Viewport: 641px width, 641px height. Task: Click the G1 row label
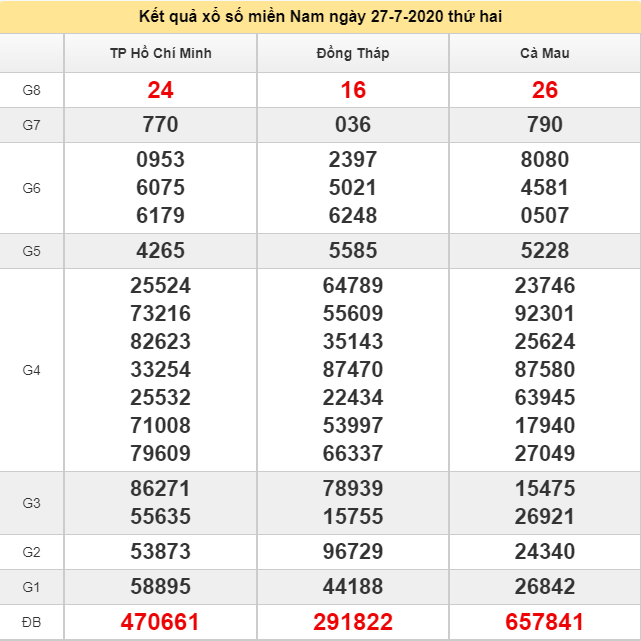point(31,587)
